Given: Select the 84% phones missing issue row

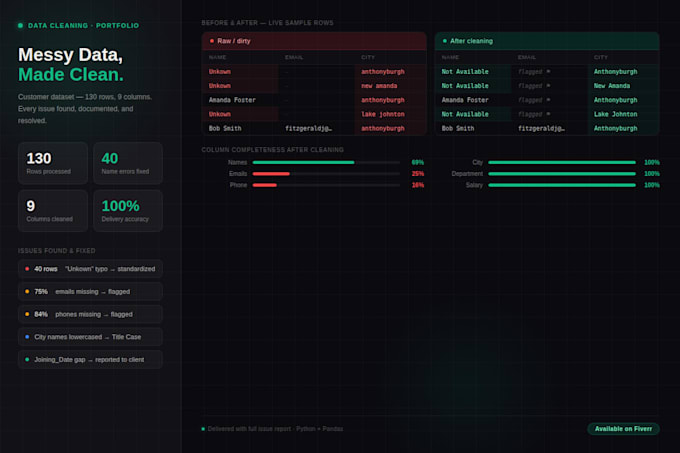Looking at the screenshot, I should tap(90, 314).
